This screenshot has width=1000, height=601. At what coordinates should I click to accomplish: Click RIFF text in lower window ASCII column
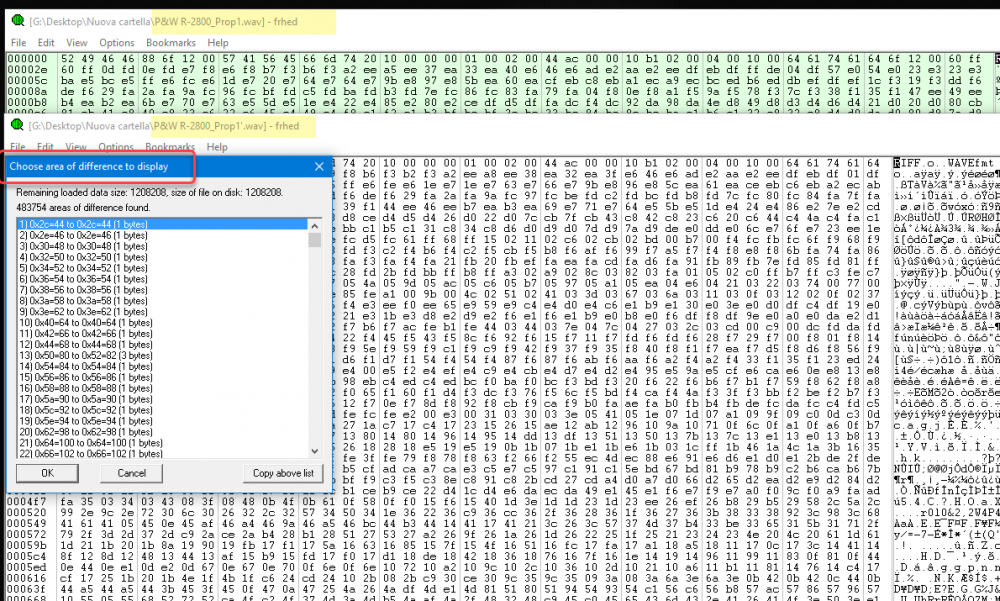[904, 163]
